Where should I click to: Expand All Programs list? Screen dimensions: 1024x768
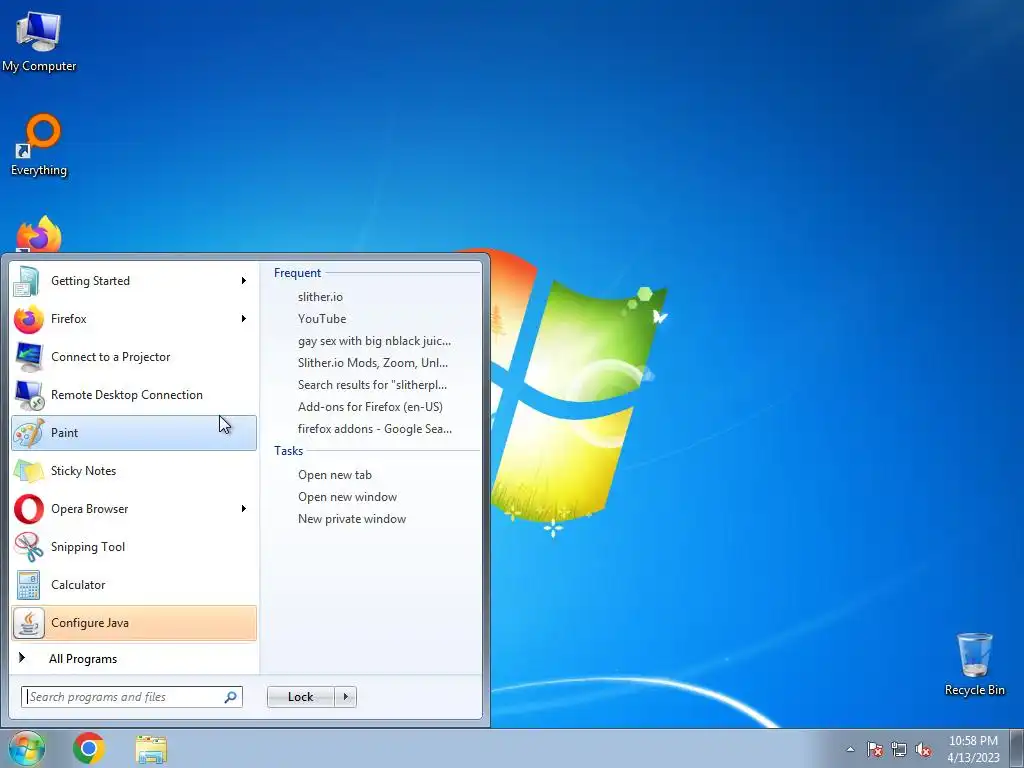pos(134,658)
